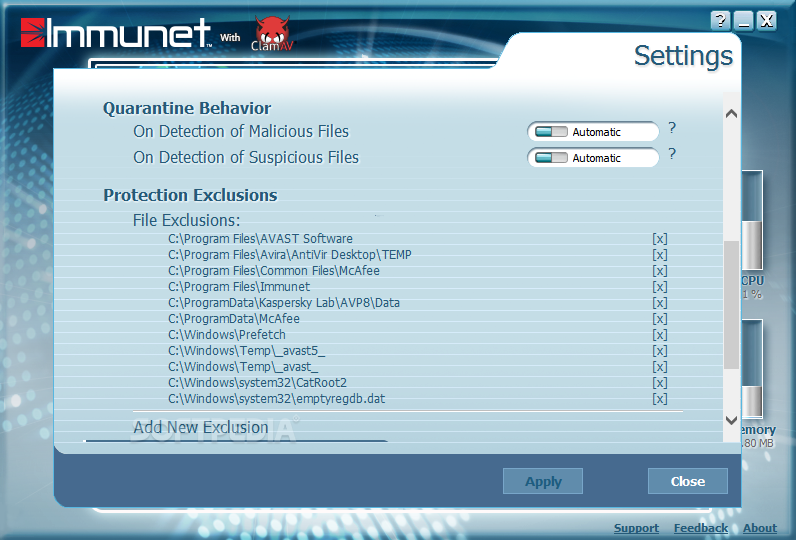Minimize the Immunet window
The image size is (796, 540).
[744, 21]
